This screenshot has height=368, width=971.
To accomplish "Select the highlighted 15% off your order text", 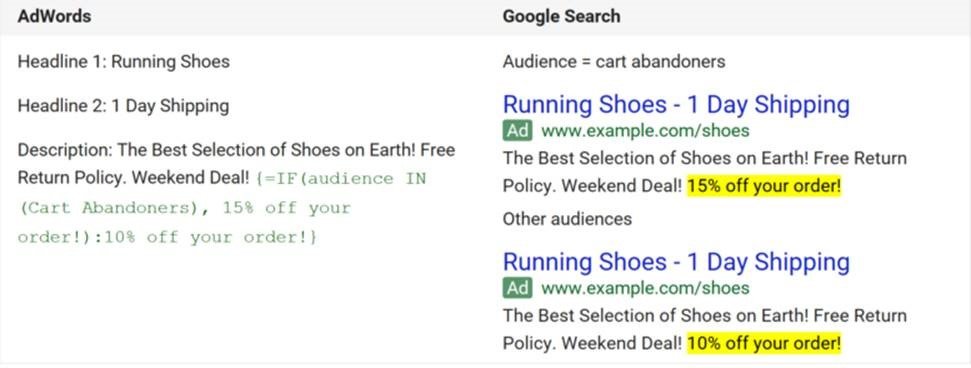I will point(765,186).
